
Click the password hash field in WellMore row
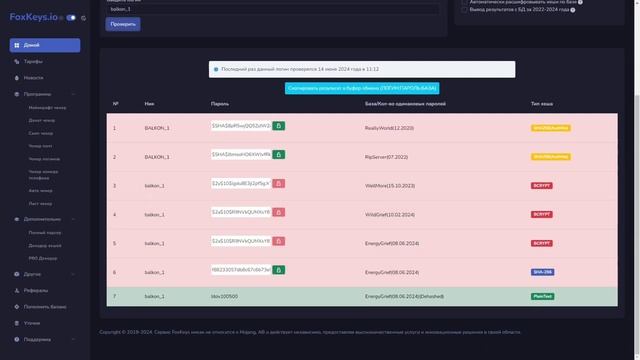[241, 184]
